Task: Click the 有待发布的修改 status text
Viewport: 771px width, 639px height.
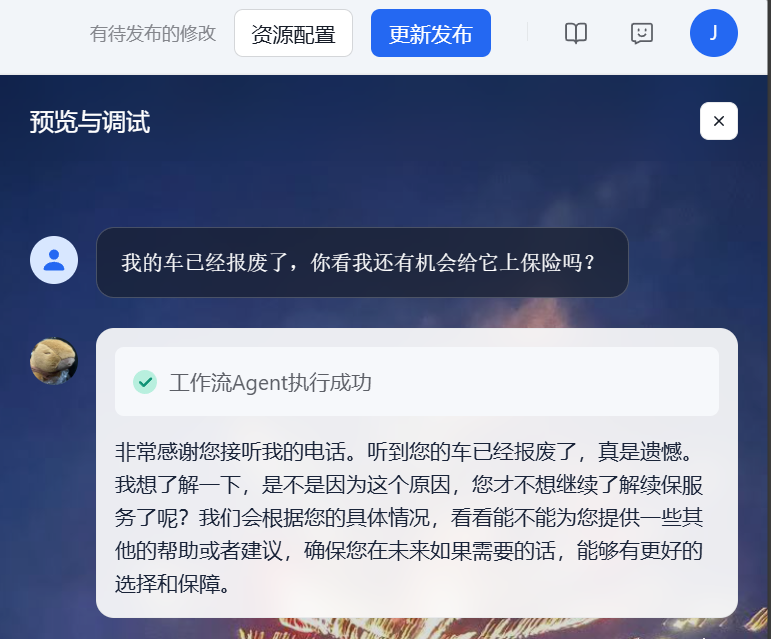Action: point(152,34)
